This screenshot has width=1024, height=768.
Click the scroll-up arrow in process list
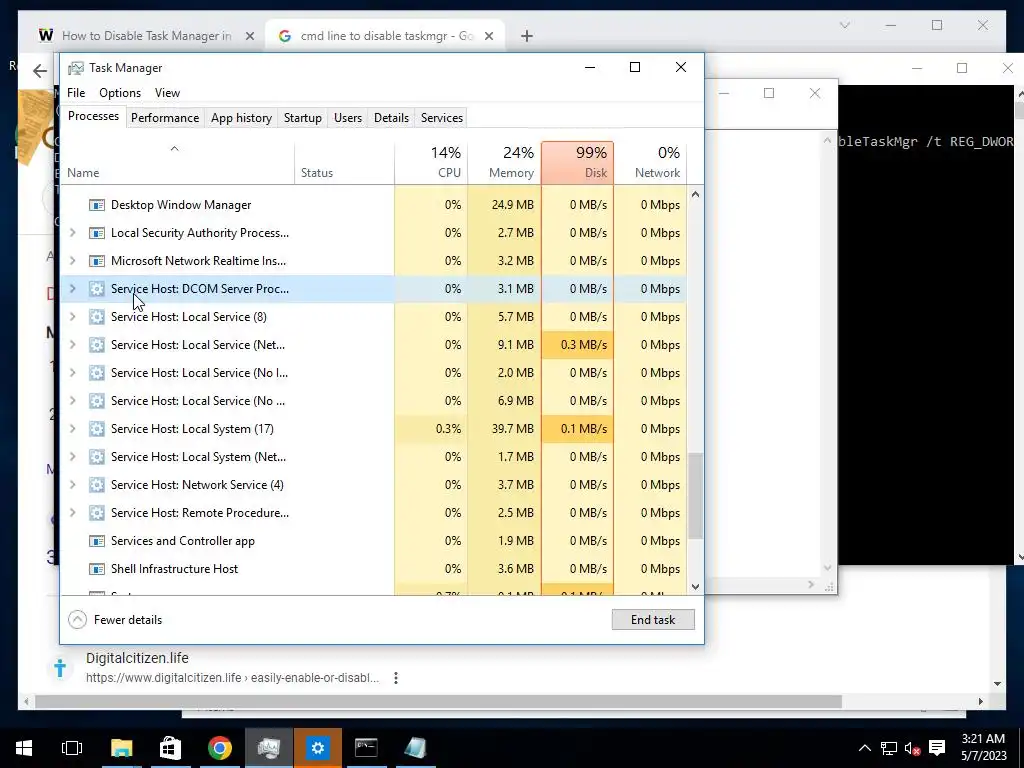(696, 195)
